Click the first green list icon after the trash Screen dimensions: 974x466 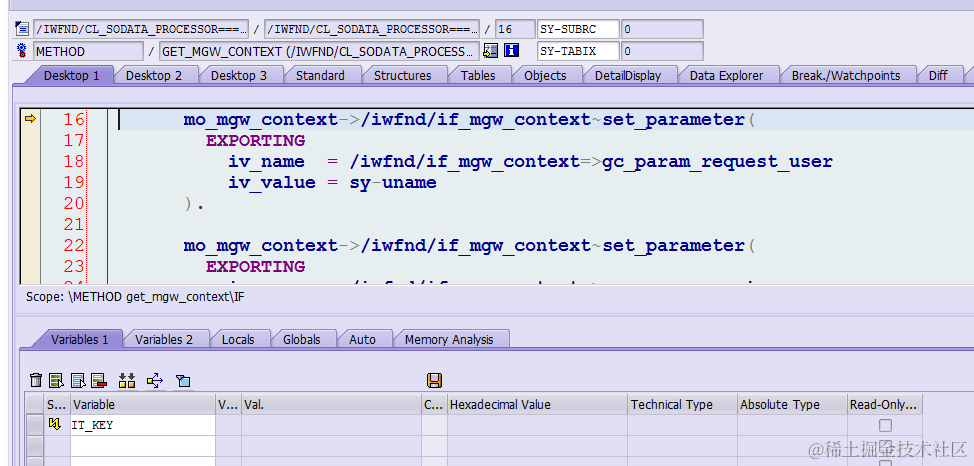(57, 380)
